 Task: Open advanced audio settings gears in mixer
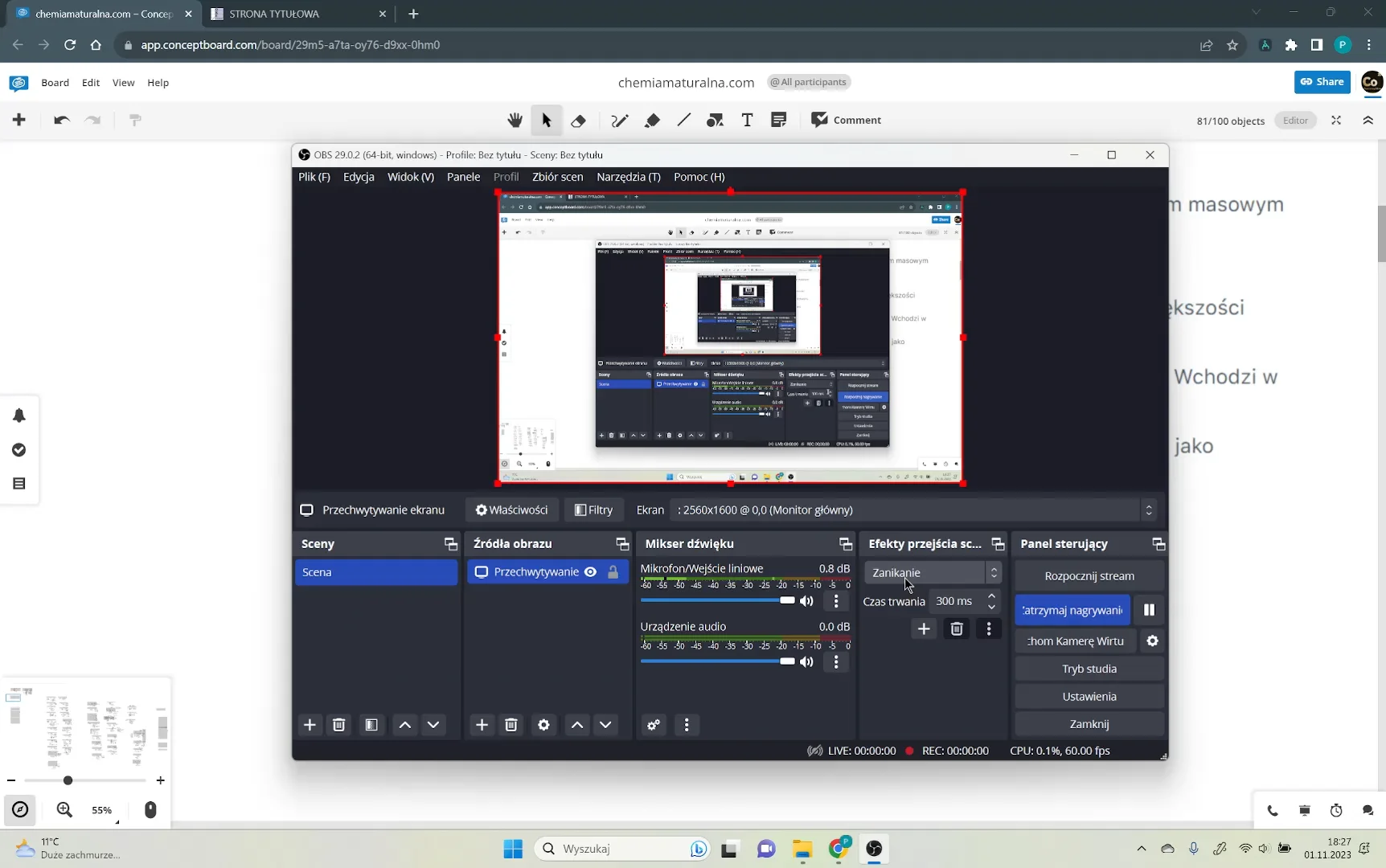pyautogui.click(x=654, y=725)
